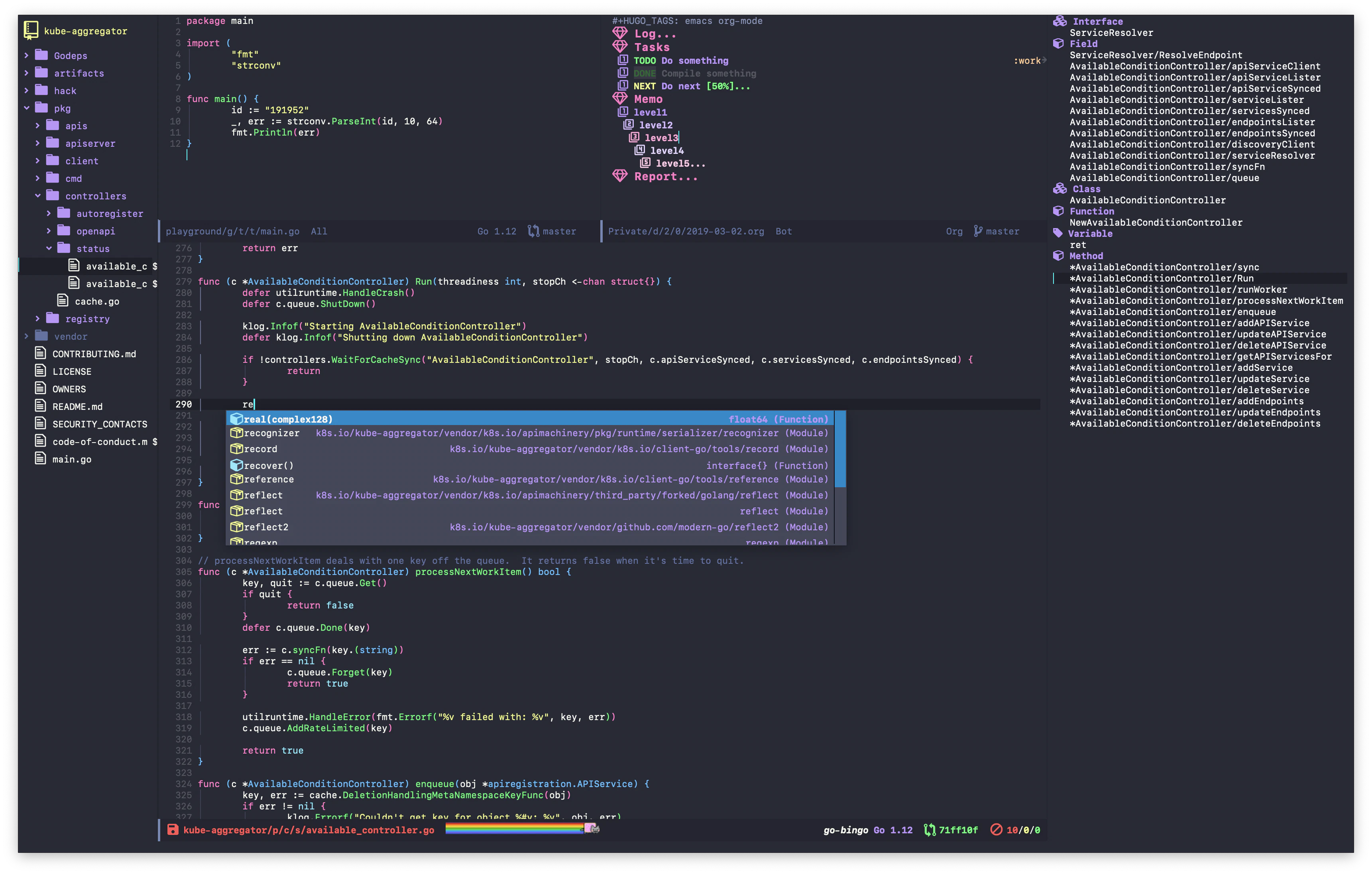Click the flycheck error icon beside 10/0/0
The image size is (1372, 874).
point(996,830)
